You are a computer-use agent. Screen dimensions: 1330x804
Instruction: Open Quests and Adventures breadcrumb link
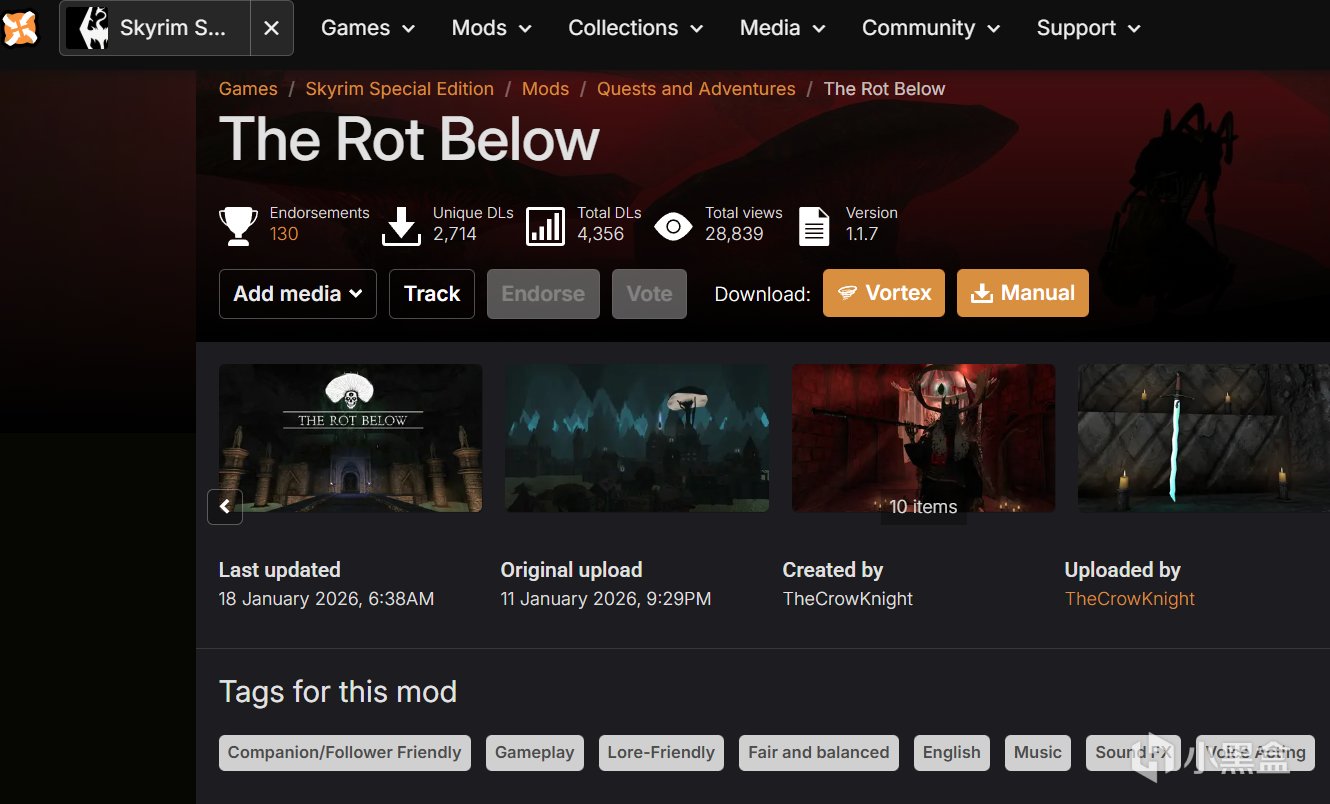tap(696, 89)
